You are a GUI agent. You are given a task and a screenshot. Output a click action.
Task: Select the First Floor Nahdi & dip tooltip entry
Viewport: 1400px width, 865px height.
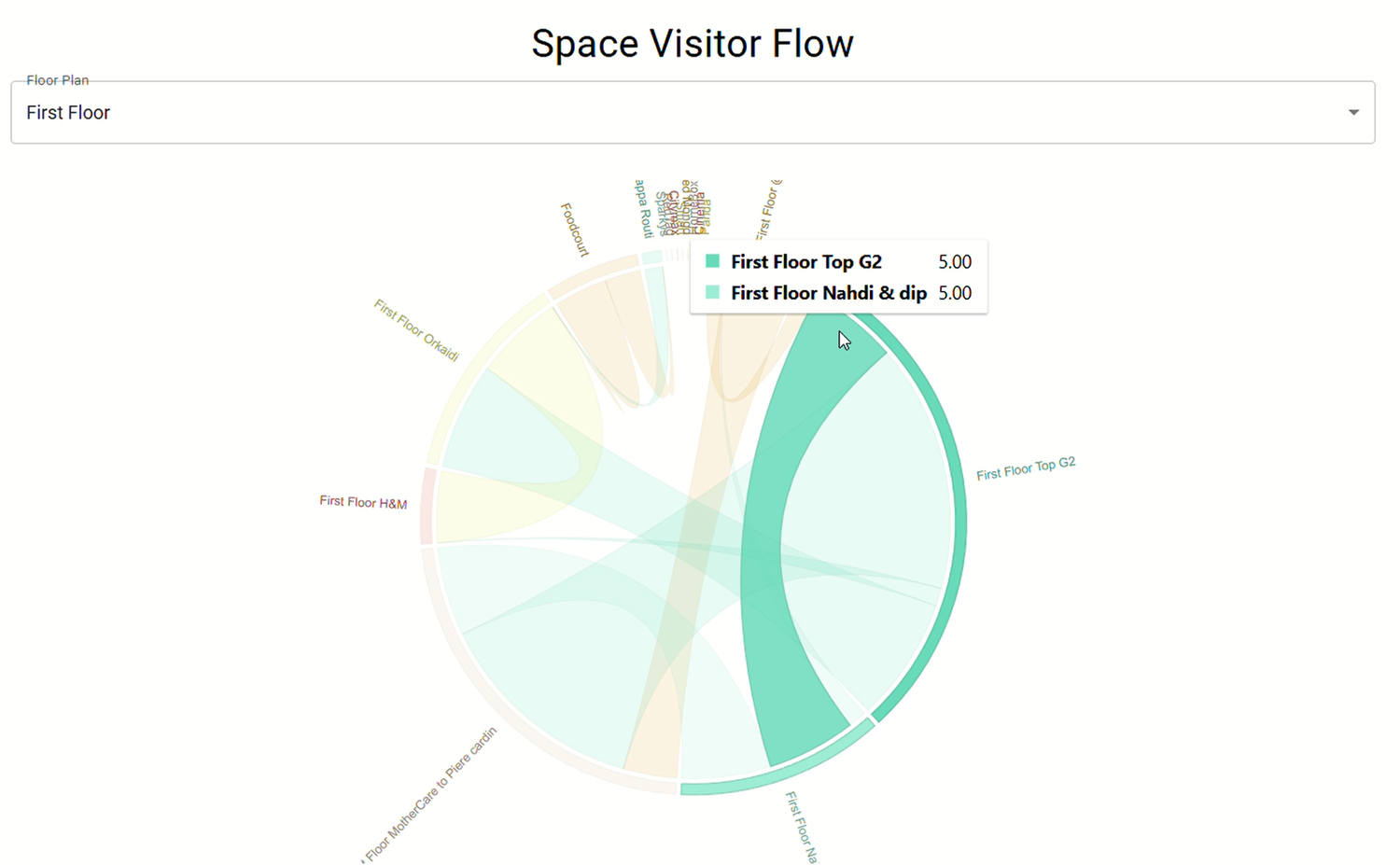(828, 293)
